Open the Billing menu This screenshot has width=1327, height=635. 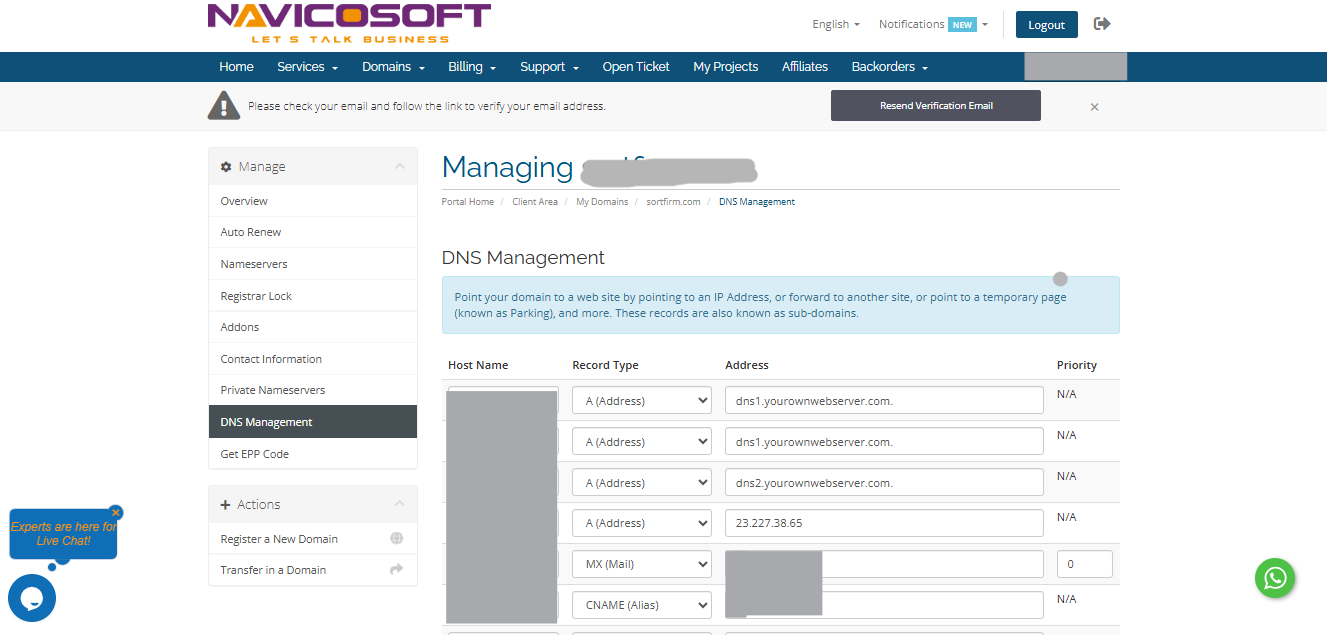coord(472,67)
